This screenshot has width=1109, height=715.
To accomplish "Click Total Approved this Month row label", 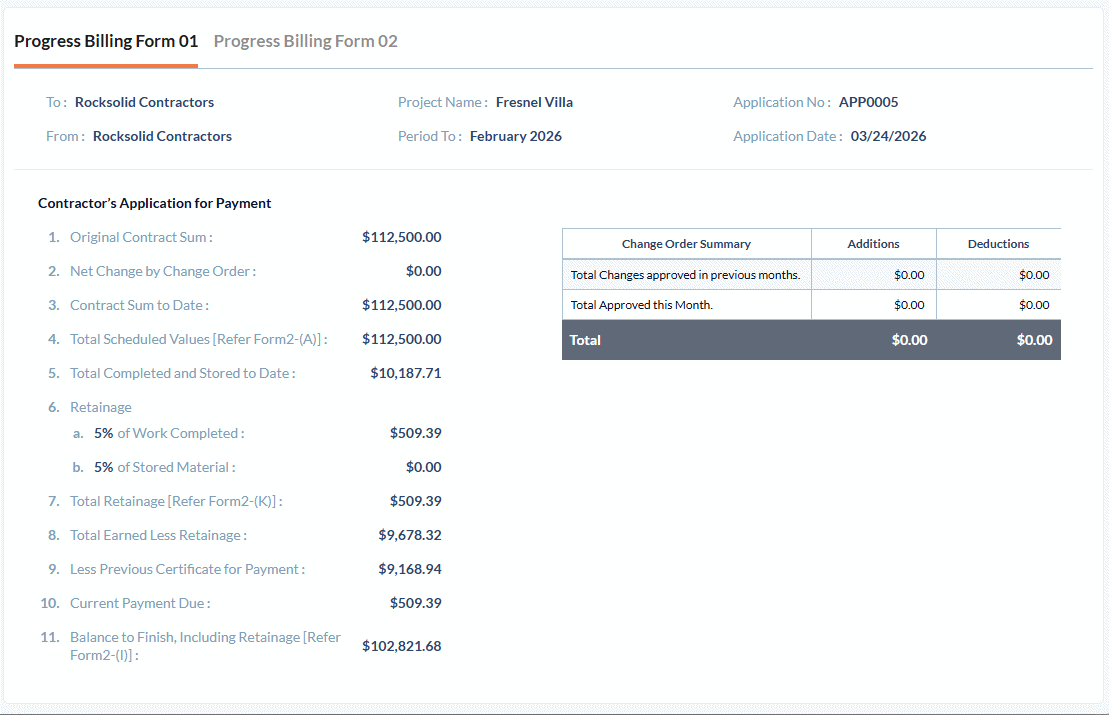I will [x=641, y=305].
